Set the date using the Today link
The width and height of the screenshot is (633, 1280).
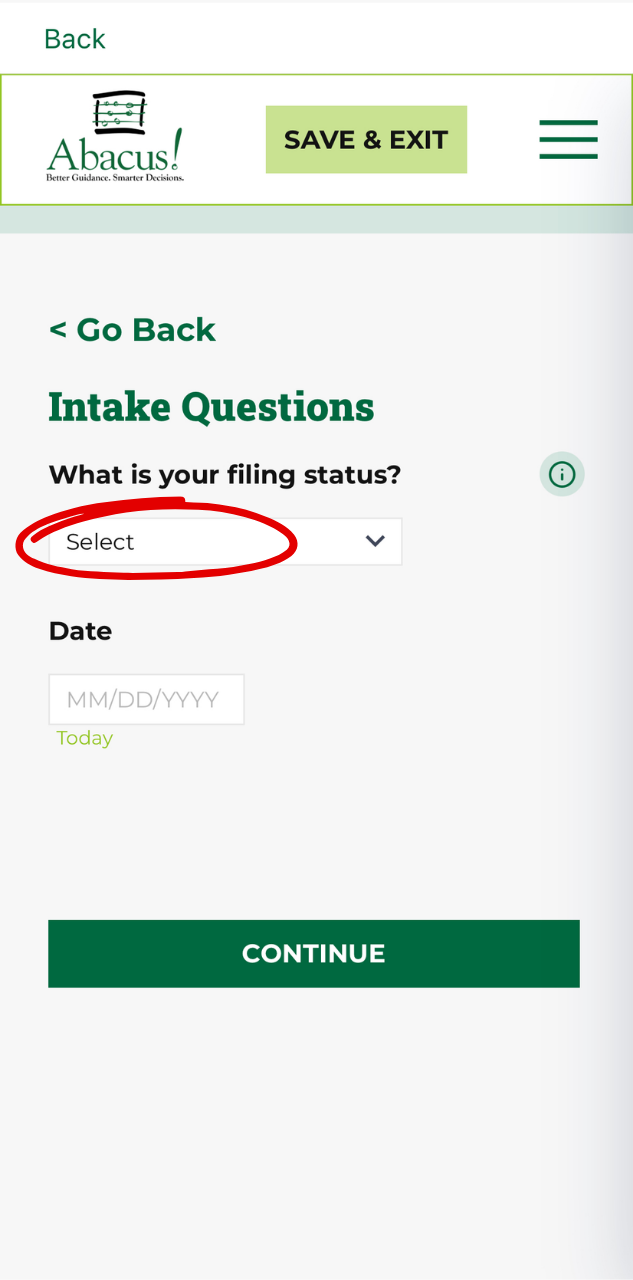coord(84,738)
